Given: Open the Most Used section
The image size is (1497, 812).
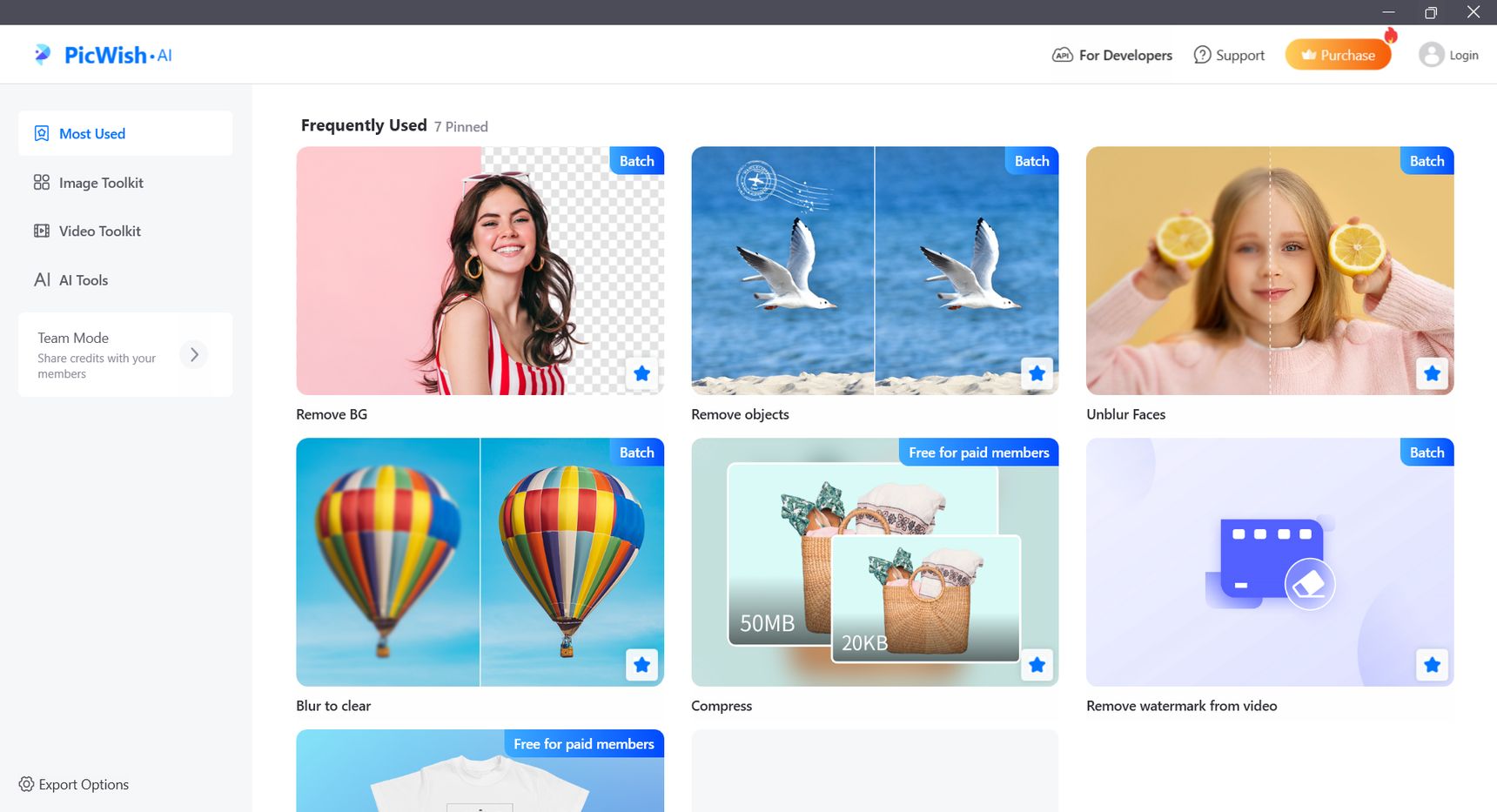Looking at the screenshot, I should tap(125, 133).
